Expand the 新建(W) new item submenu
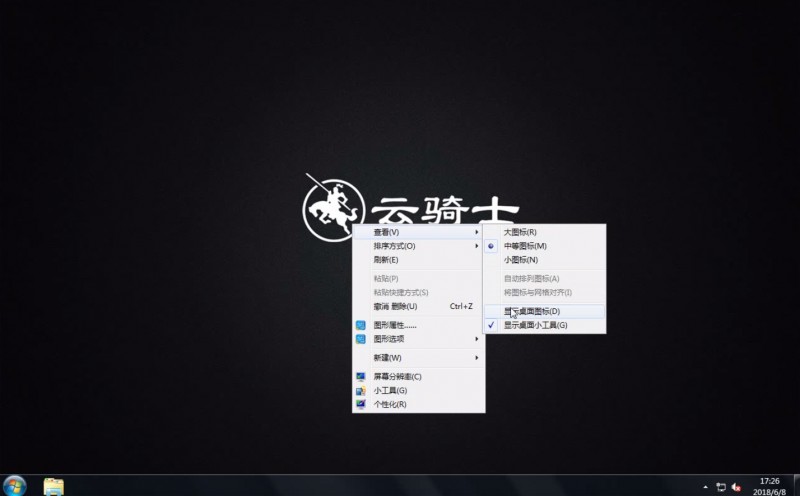This screenshot has height=496, width=800. coord(418,358)
